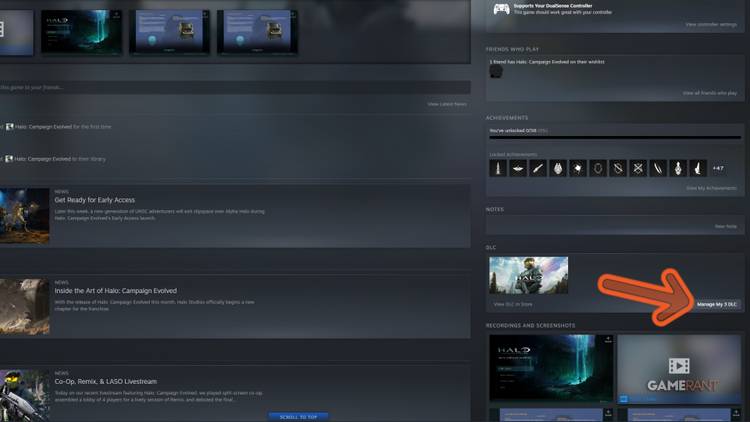Select the fifth locked achievement splatter icon

578,168
